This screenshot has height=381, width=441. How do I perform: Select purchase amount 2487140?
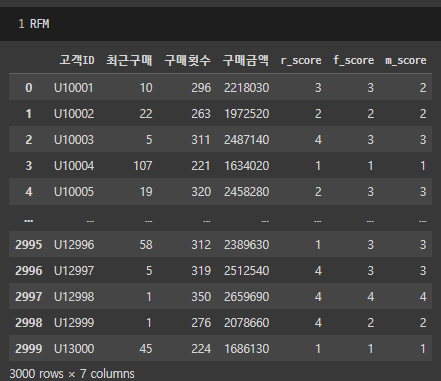(x=247, y=140)
